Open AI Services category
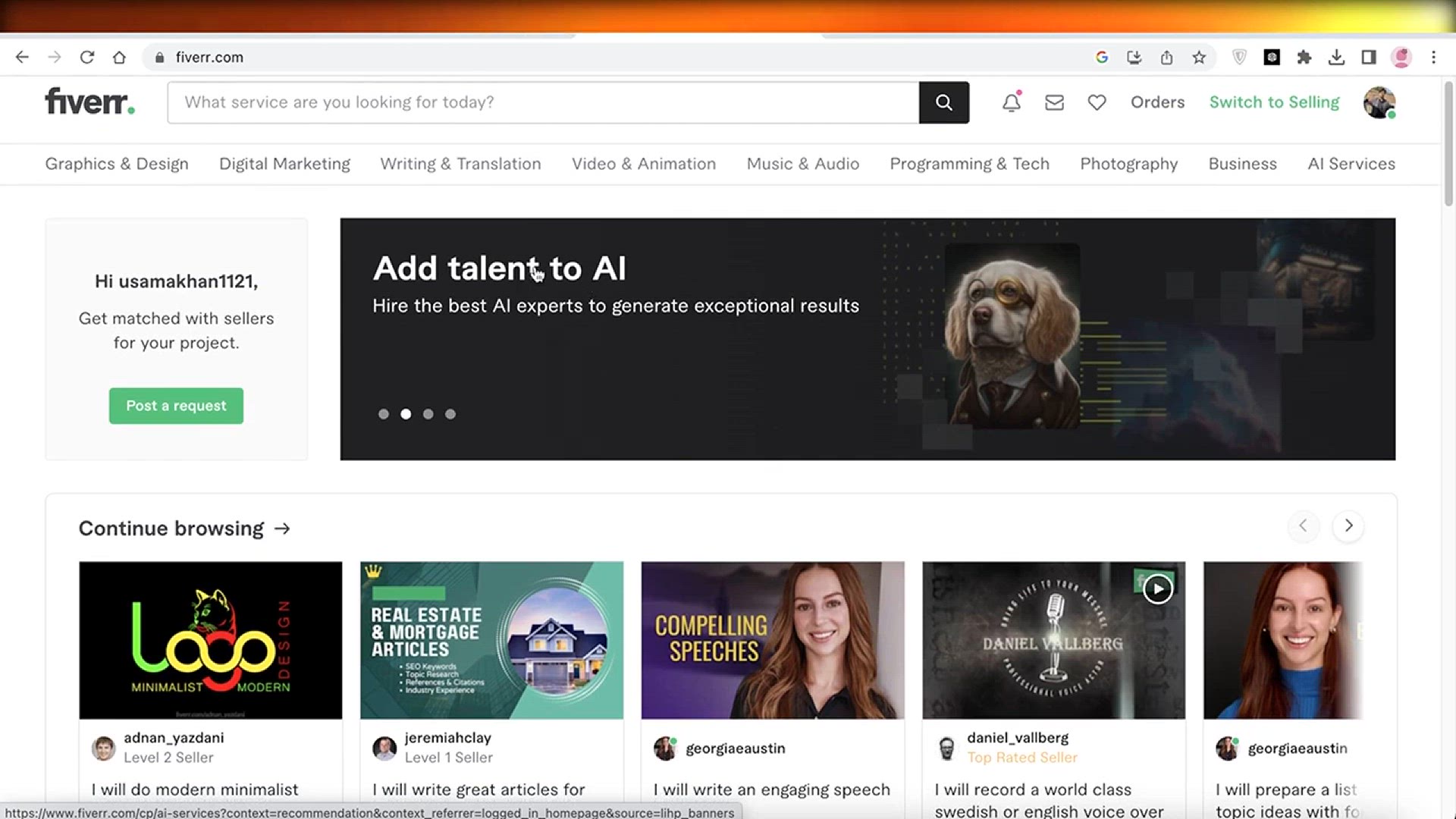The image size is (1456, 819). click(1351, 164)
